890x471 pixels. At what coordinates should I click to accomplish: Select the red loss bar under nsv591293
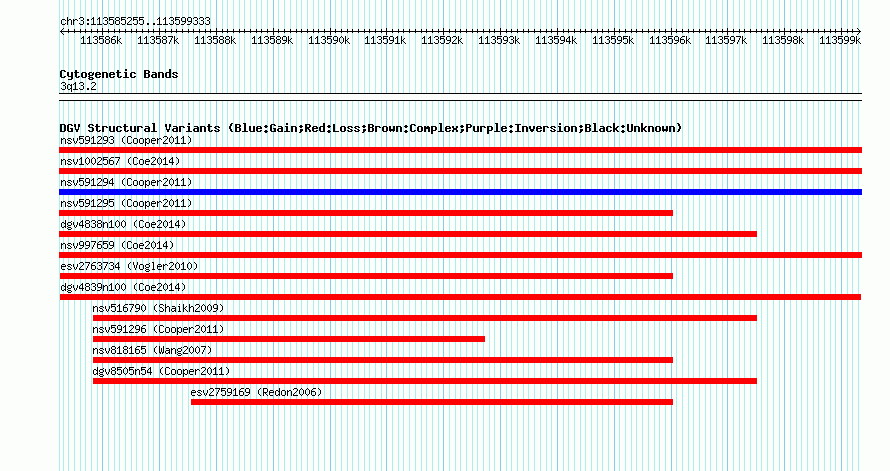click(x=460, y=150)
